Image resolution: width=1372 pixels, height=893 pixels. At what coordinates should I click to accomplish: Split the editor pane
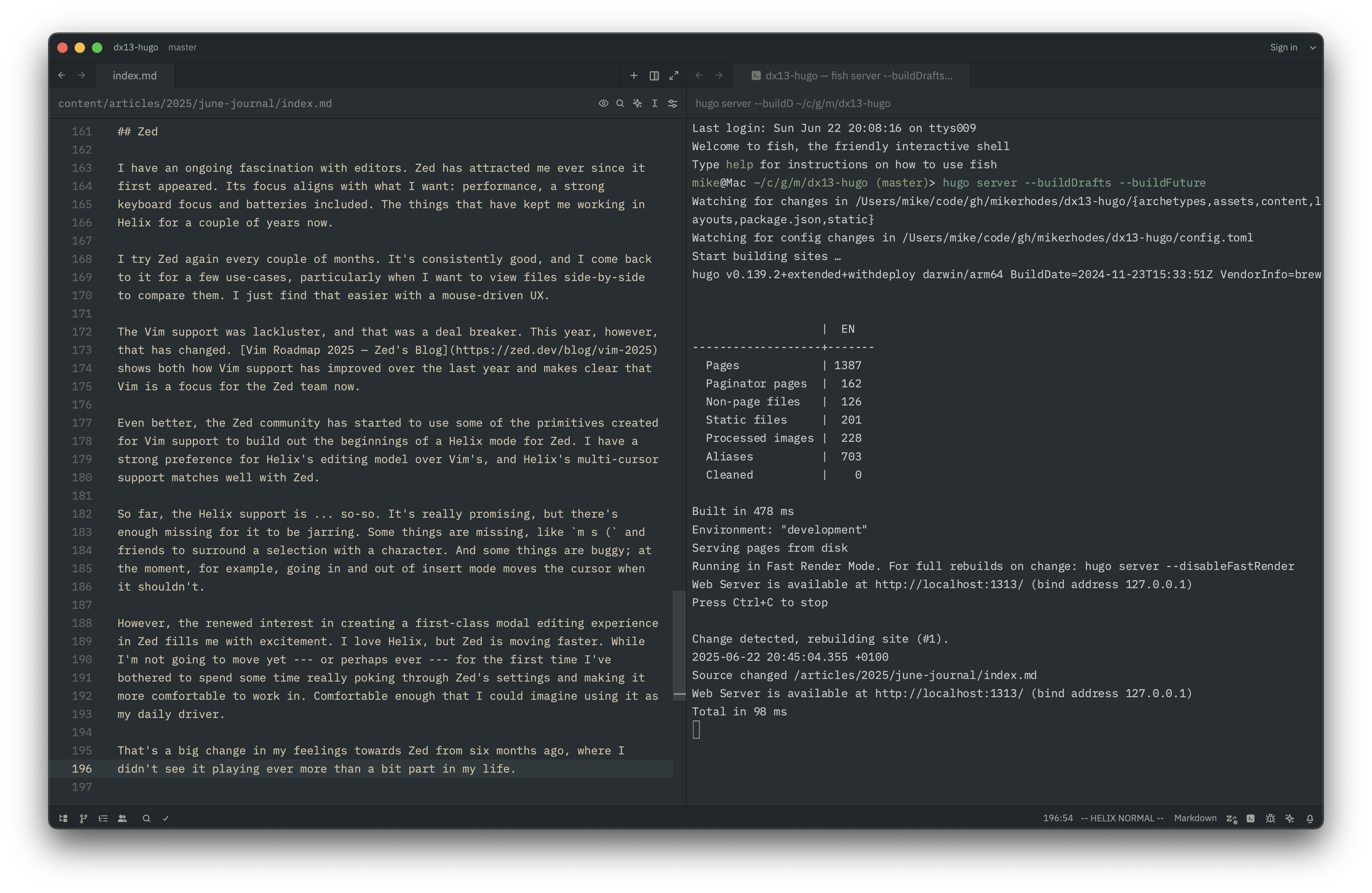point(654,75)
